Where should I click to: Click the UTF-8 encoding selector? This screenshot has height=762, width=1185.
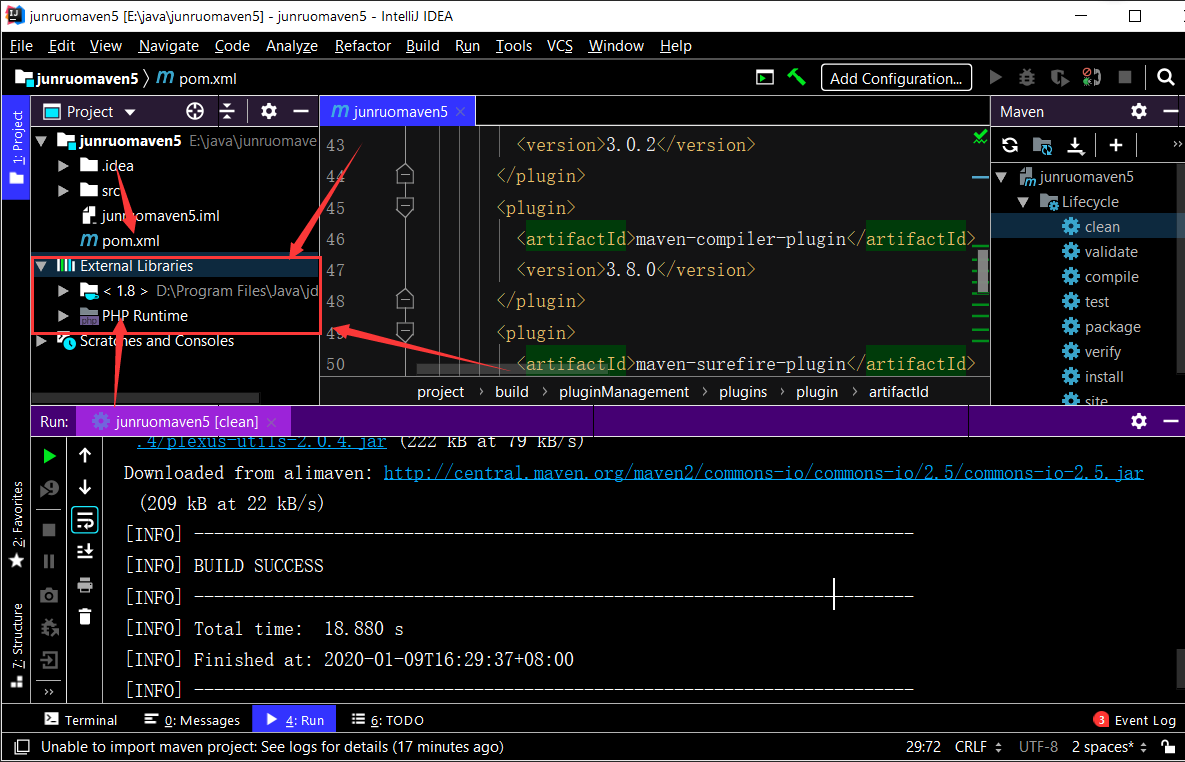[x=1038, y=747]
